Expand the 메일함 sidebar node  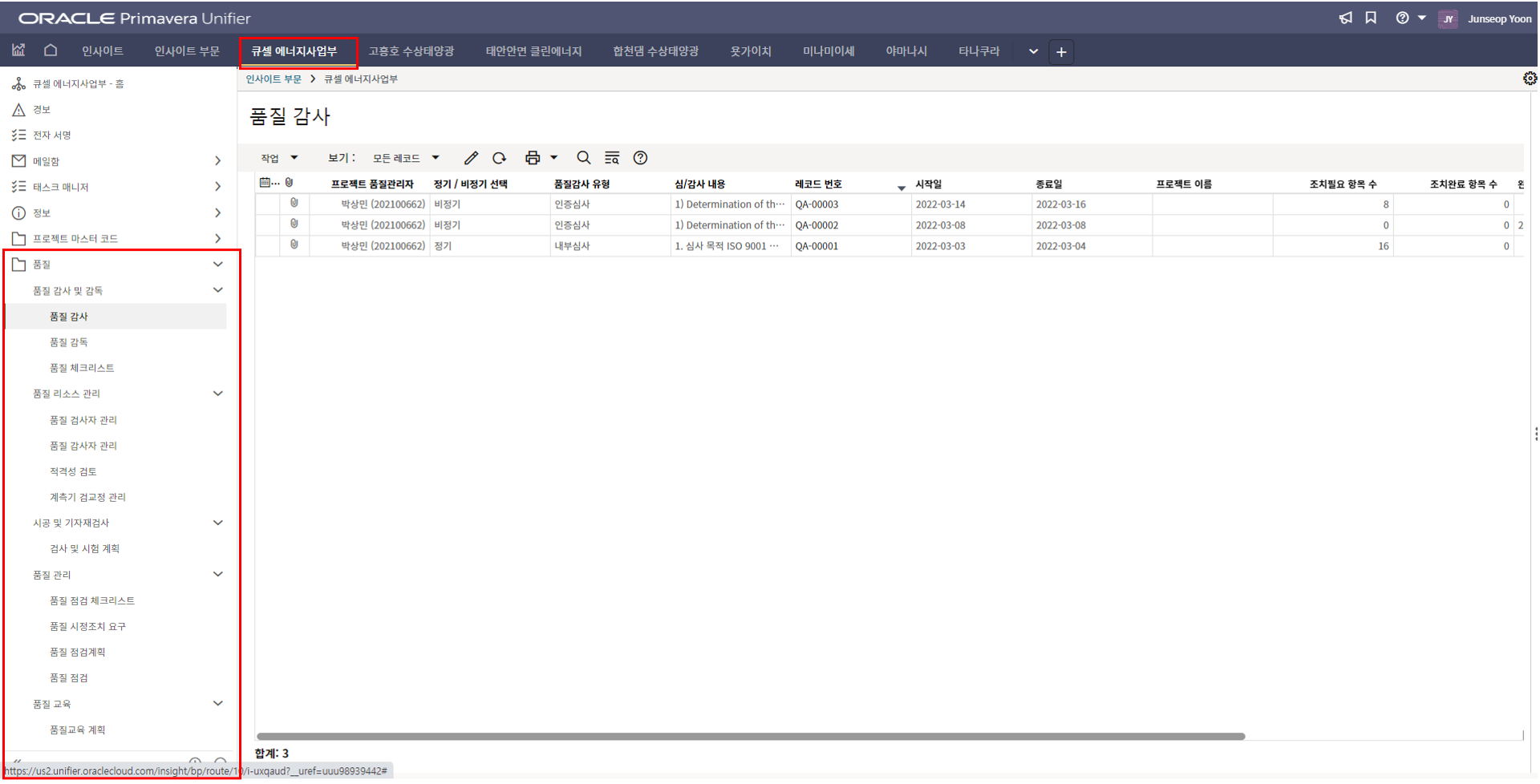pos(217,161)
